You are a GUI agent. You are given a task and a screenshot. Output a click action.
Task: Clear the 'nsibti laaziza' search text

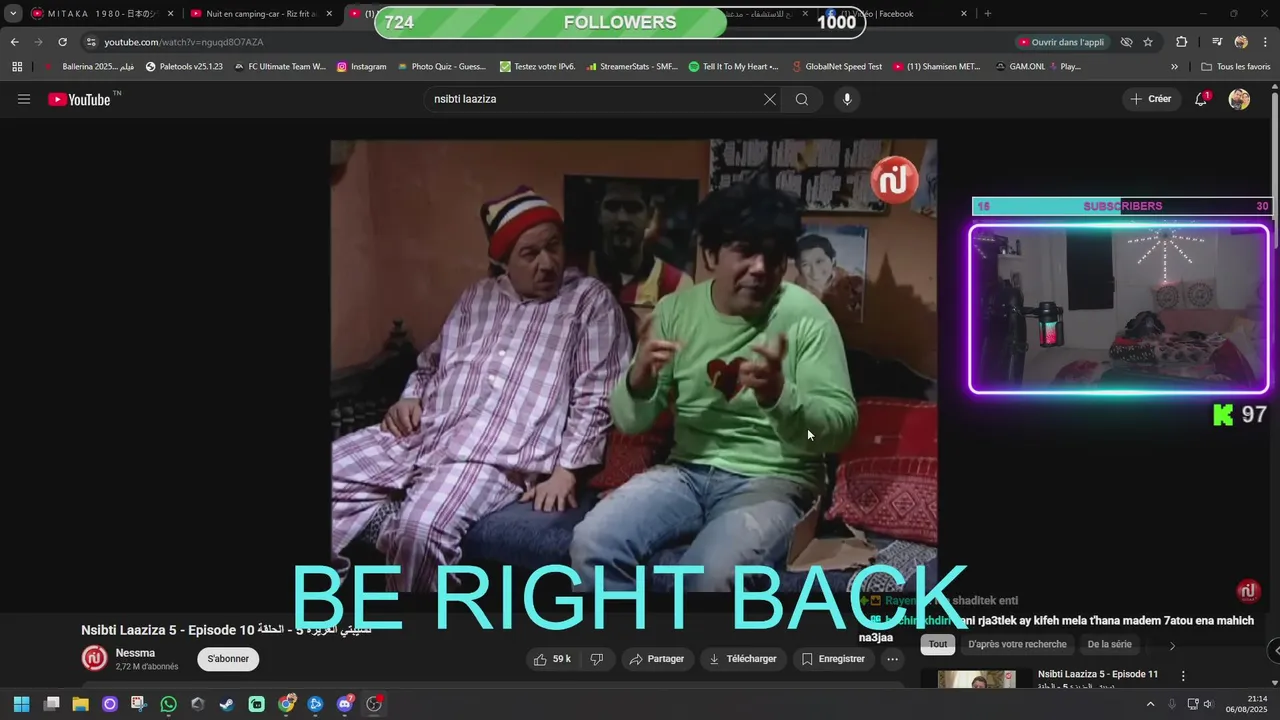(769, 99)
